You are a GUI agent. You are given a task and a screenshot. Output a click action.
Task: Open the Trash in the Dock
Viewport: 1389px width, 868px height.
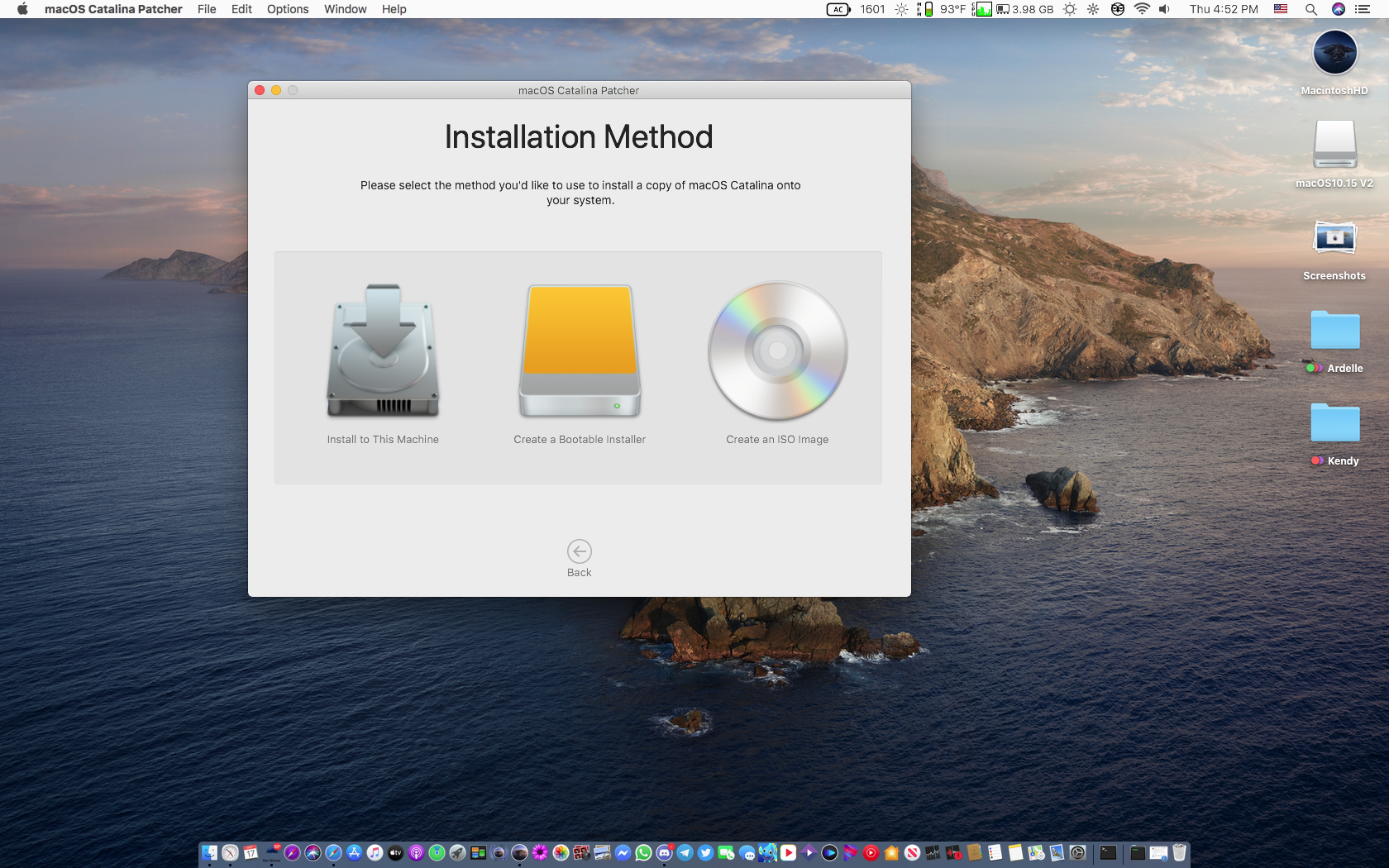click(x=1179, y=852)
